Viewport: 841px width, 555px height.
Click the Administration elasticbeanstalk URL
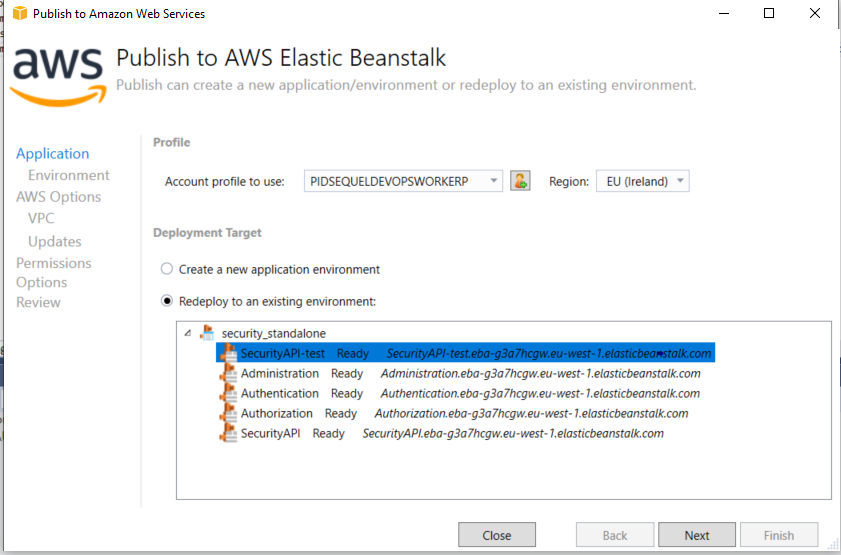click(541, 373)
